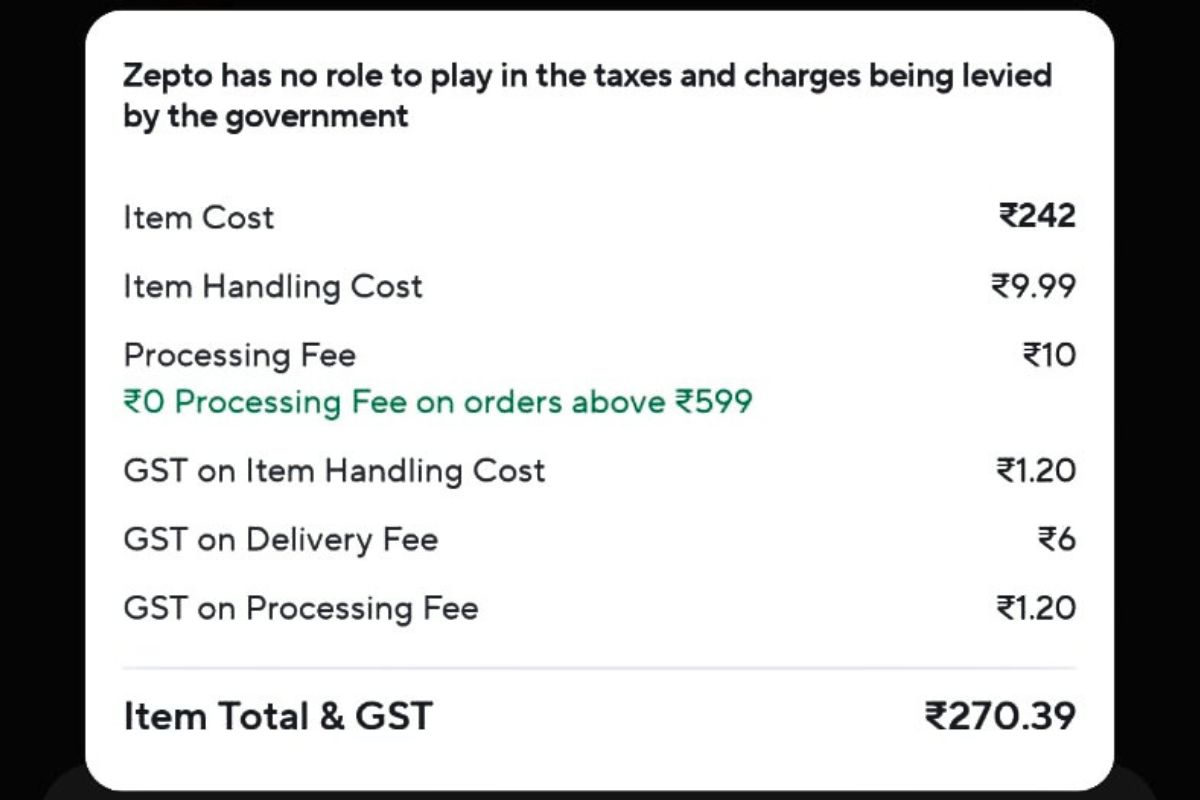Select the Item Cost label
1200x800 pixels.
pos(198,217)
